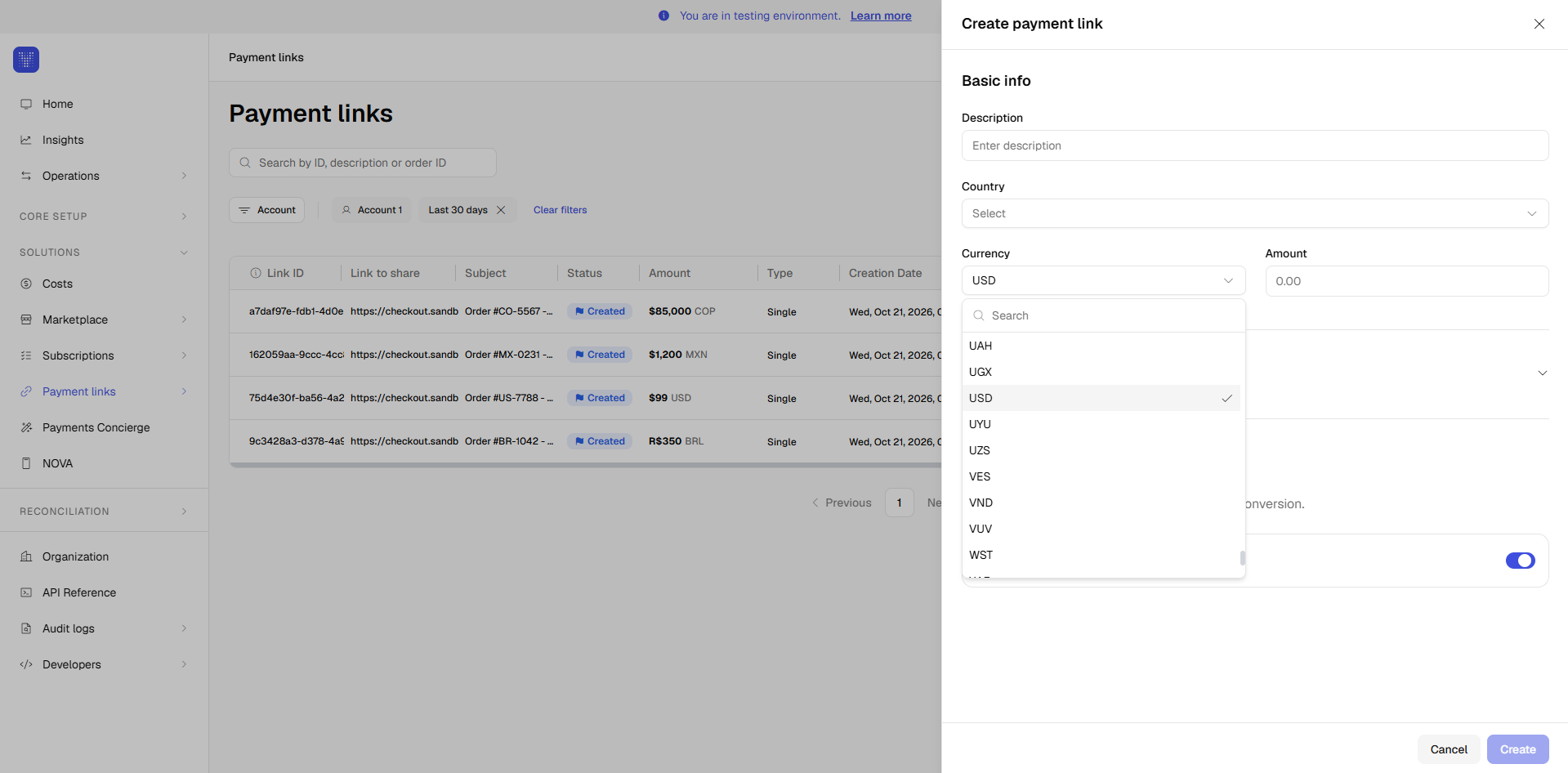Collapse the Currency USD dropdown
This screenshot has height=773, width=1568.
(x=1103, y=280)
